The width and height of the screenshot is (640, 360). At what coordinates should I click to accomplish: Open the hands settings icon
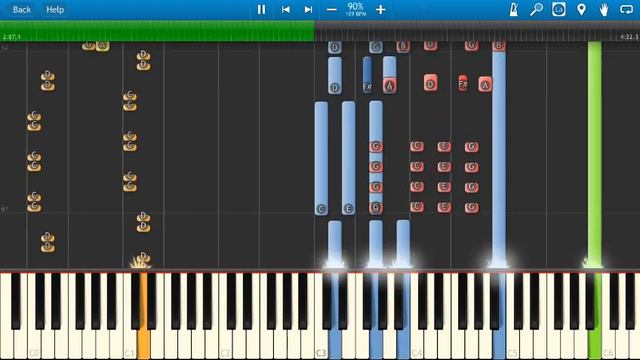point(604,9)
